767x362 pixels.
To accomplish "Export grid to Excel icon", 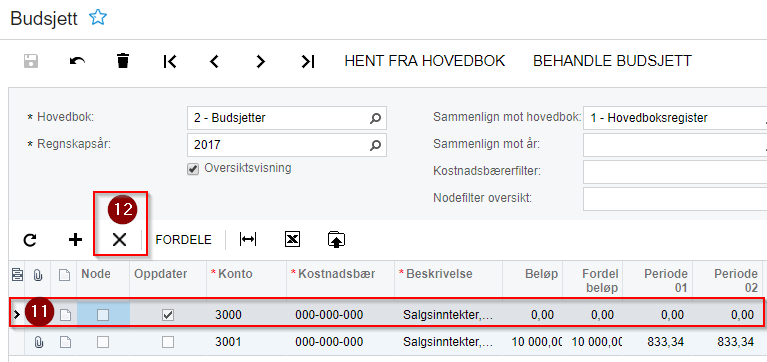I will pos(293,239).
